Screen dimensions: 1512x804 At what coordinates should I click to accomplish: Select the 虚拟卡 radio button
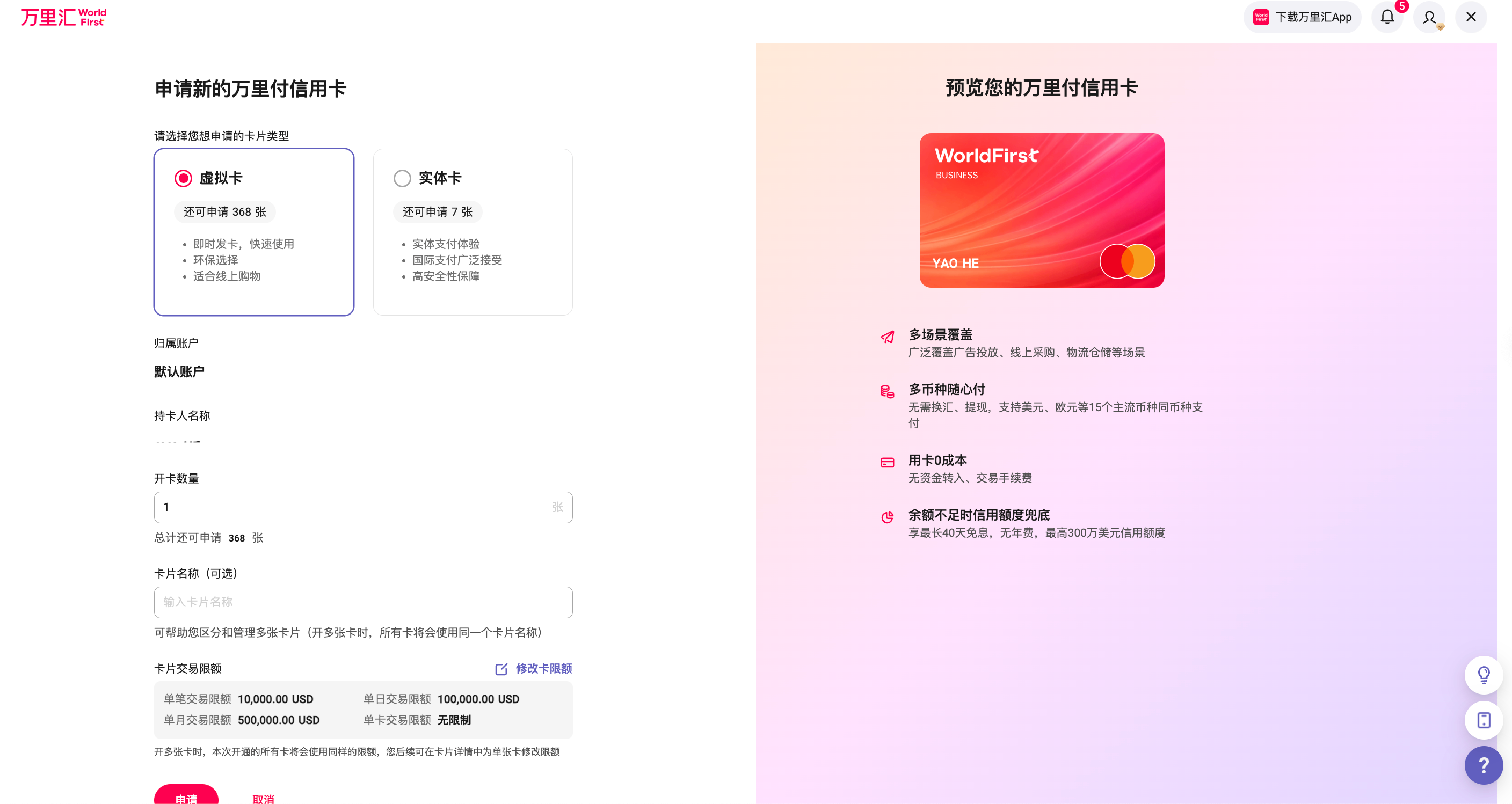click(183, 178)
